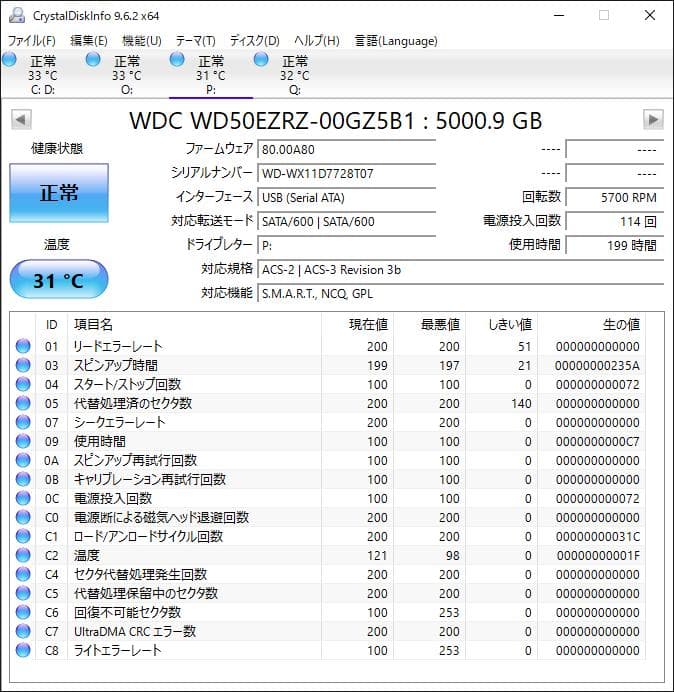
Task: Click the firmware field 80.00A80
Action: [346, 149]
